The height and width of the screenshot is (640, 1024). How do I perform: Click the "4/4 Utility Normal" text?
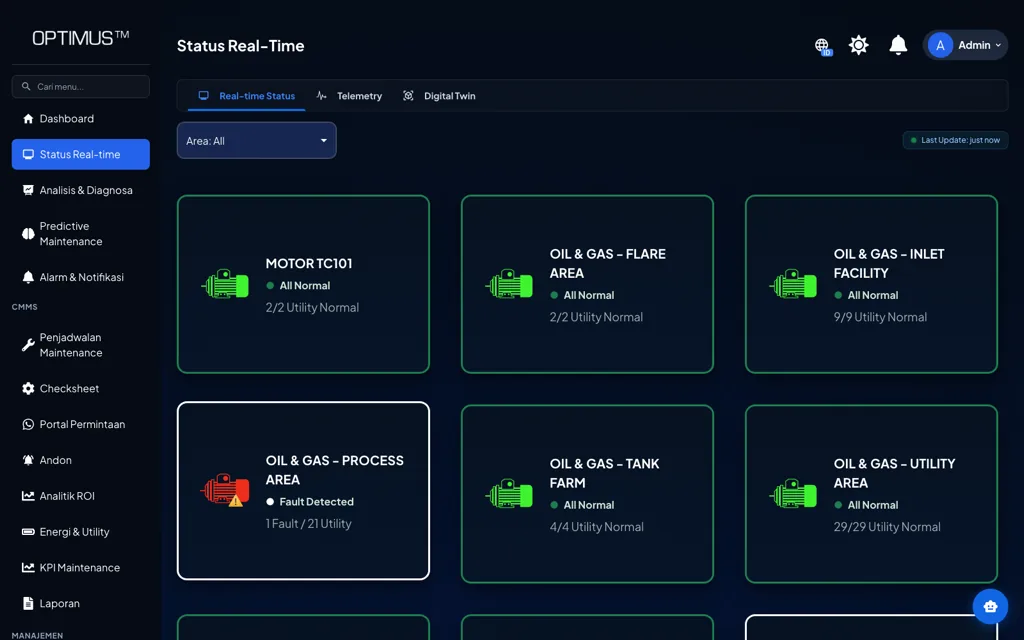coord(596,527)
